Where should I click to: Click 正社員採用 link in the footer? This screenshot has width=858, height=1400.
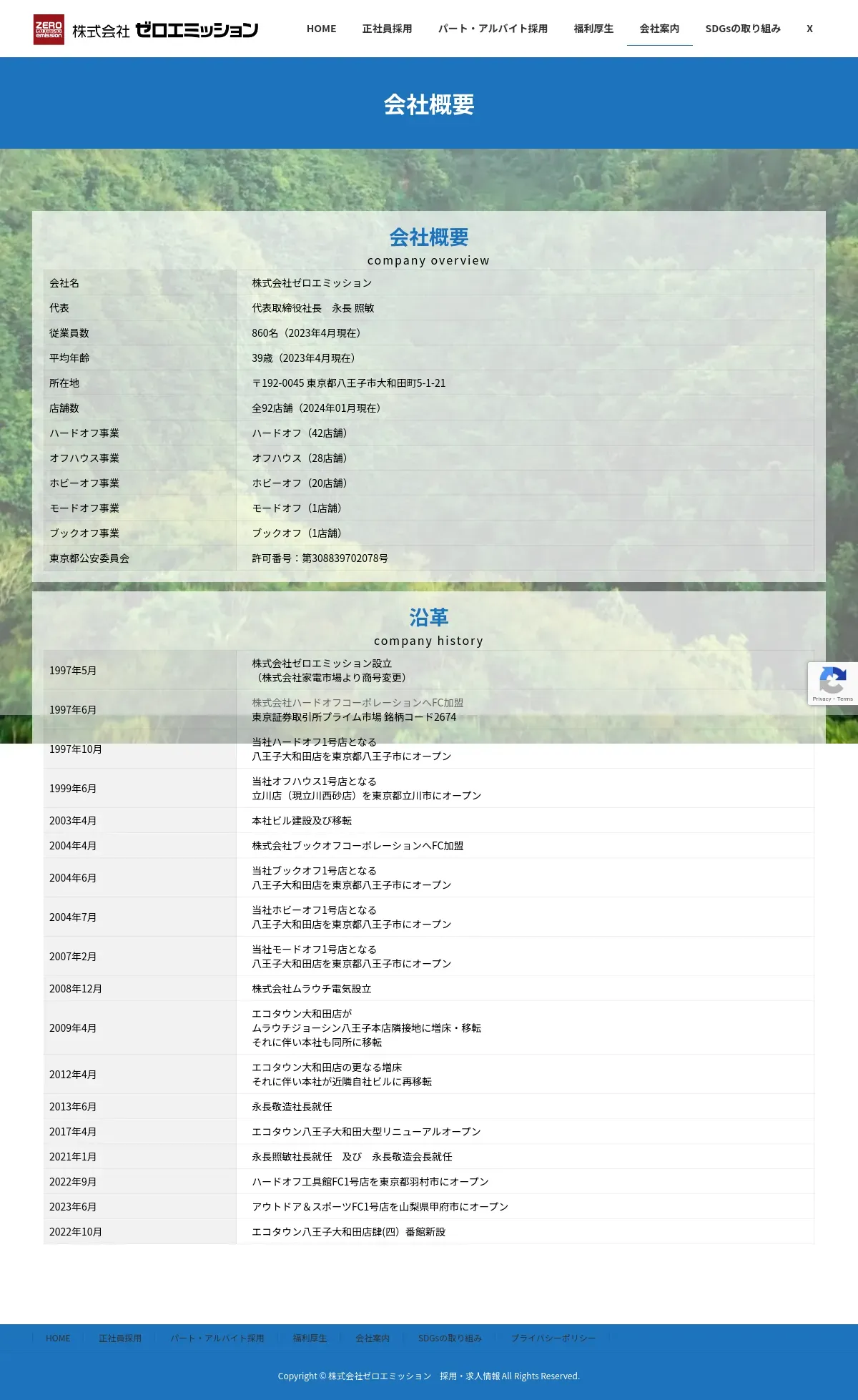pos(120,1338)
